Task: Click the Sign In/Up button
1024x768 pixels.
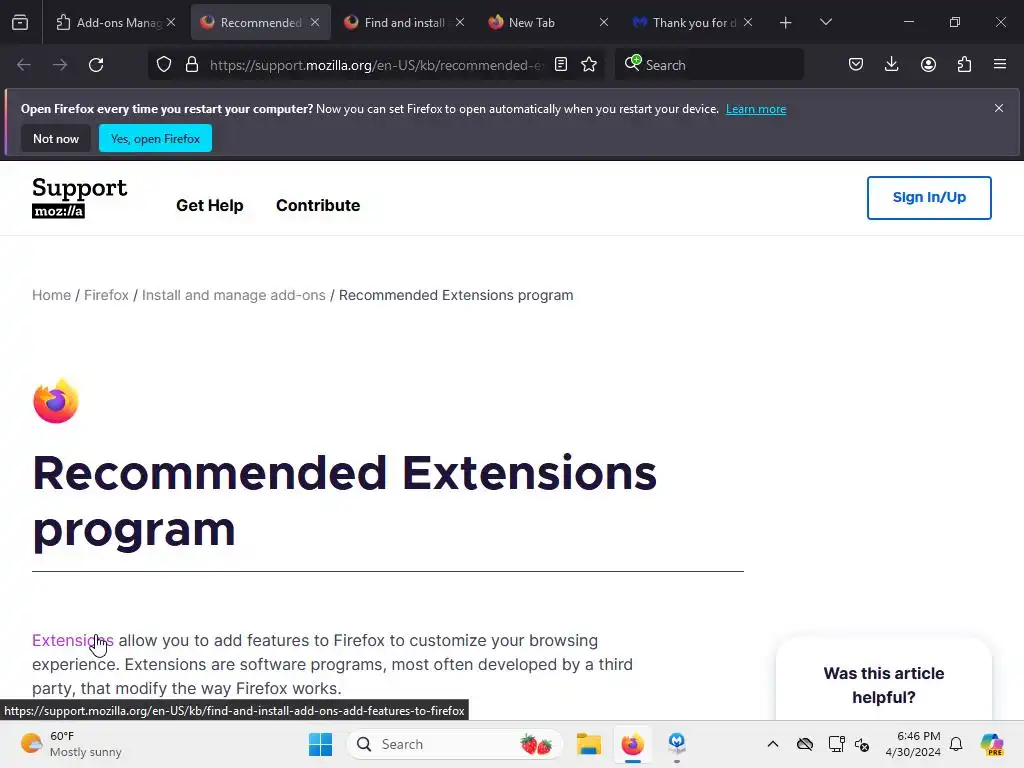Action: 929,197
